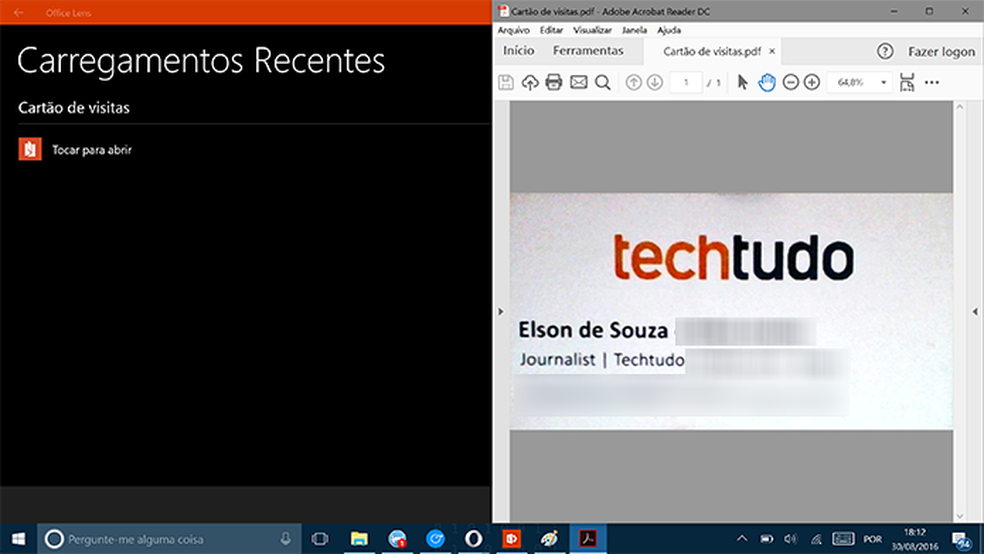Image resolution: width=984 pixels, height=554 pixels.
Task: Open the Ajuda menu
Action: 669,30
